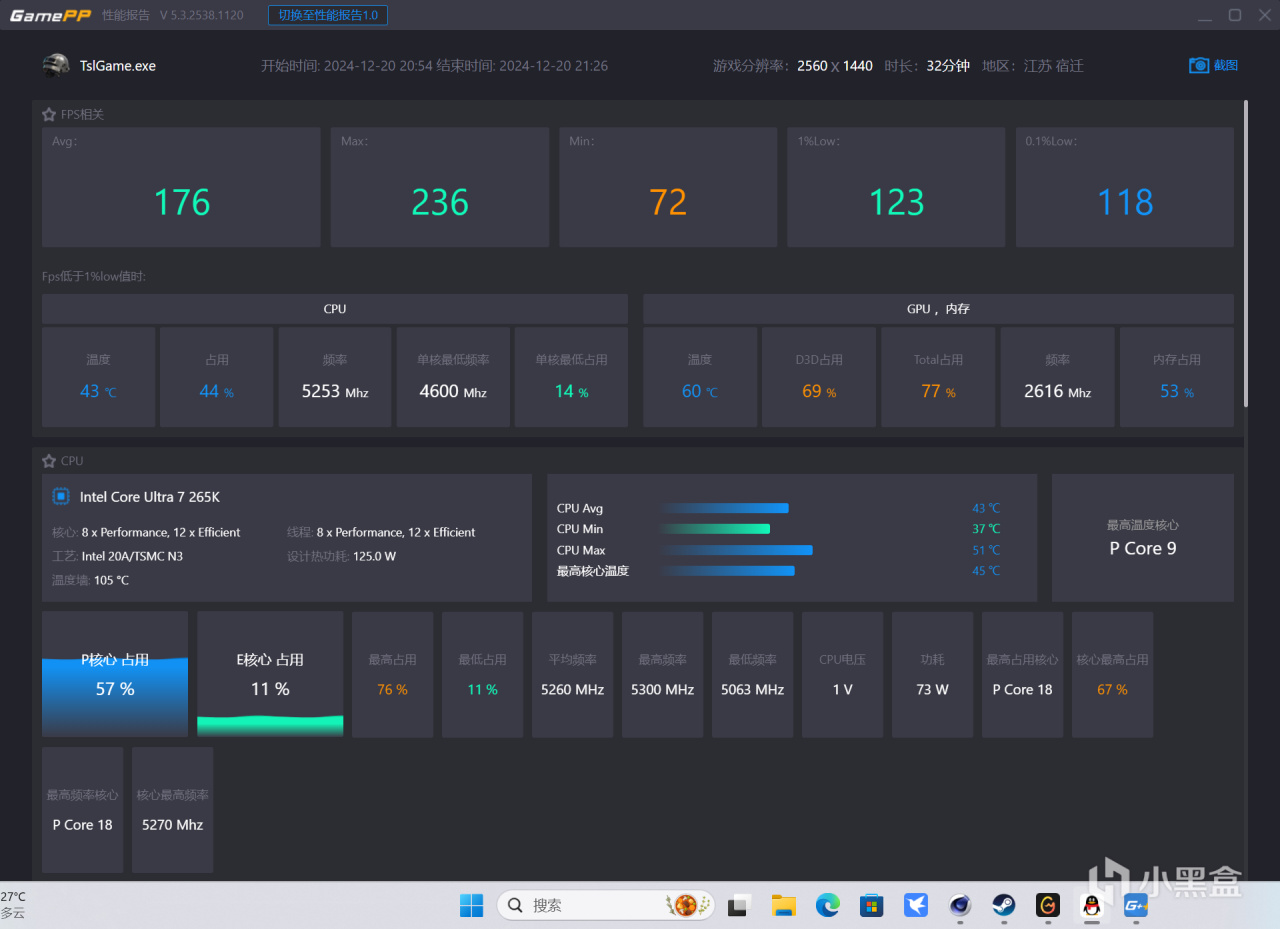Click the Total占用 77 % card

[938, 377]
